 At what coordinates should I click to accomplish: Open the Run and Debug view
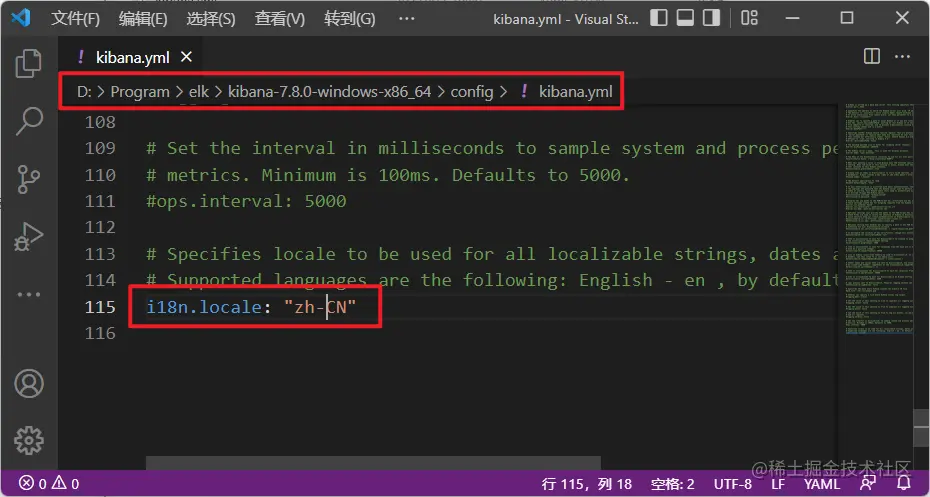pyautogui.click(x=28, y=237)
